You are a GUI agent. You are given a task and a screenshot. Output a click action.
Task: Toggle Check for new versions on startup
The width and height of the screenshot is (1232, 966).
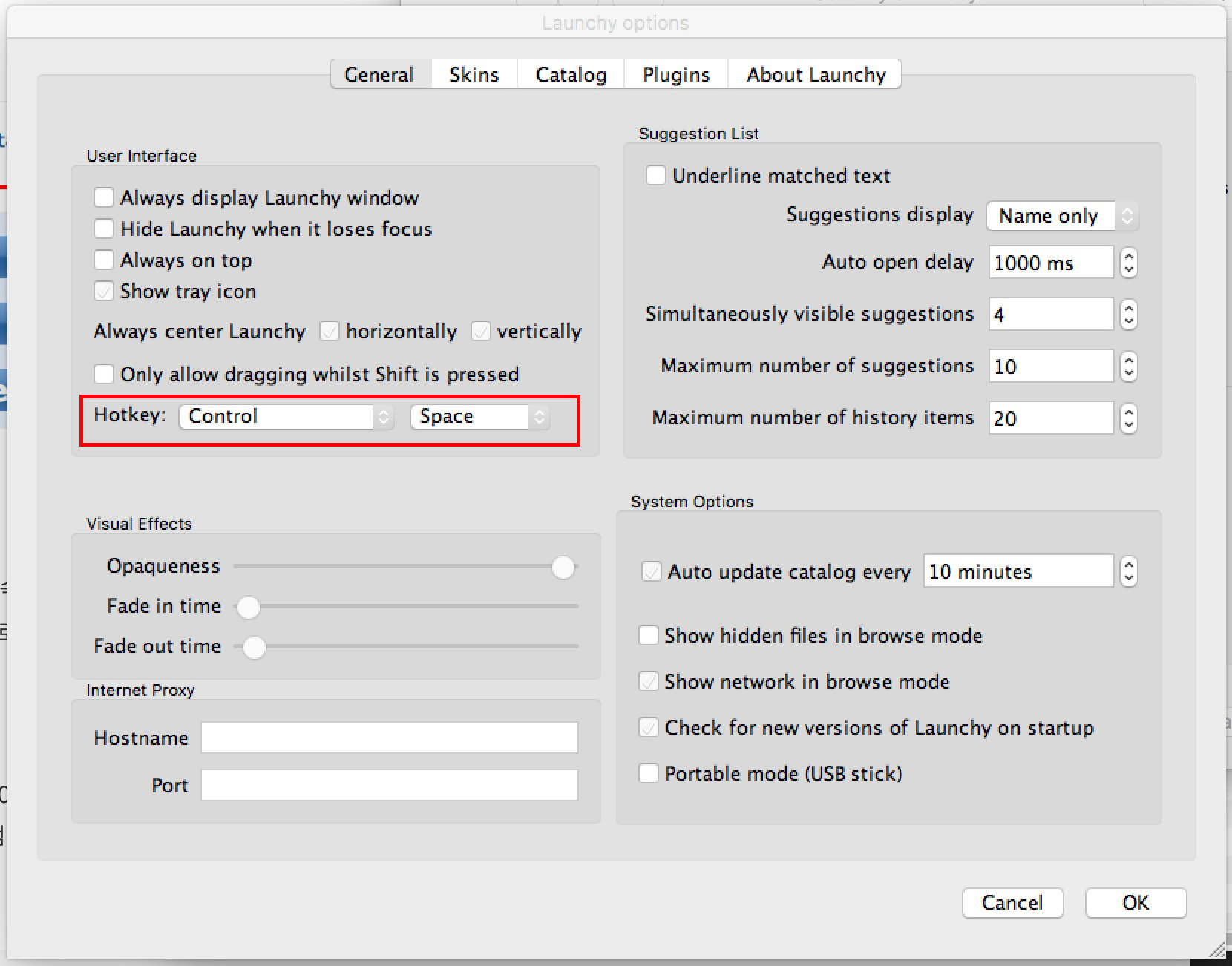pos(649,727)
